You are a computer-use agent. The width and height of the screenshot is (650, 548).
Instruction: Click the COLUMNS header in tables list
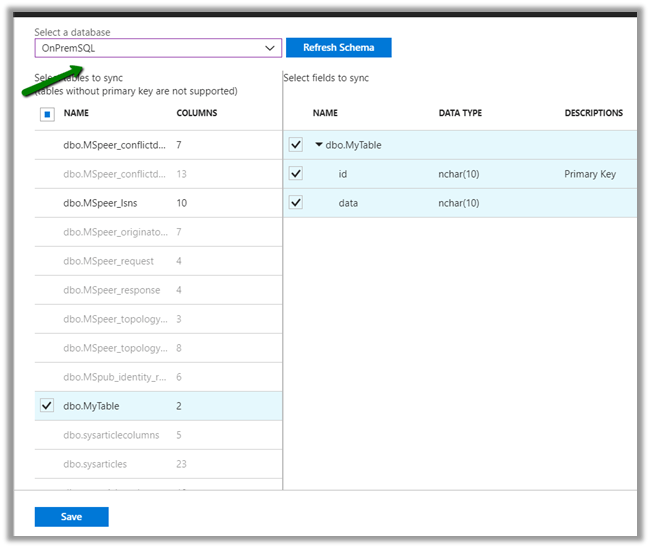point(197,113)
